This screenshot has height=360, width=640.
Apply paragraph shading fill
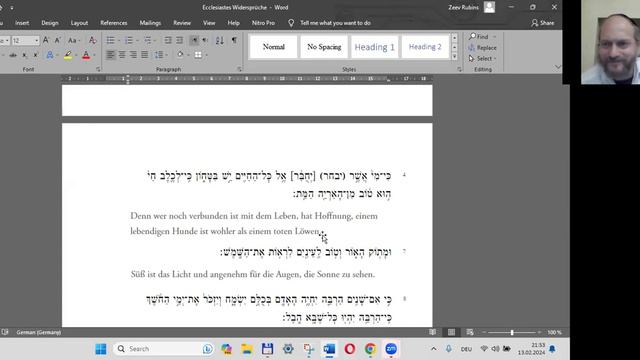click(x=180, y=55)
